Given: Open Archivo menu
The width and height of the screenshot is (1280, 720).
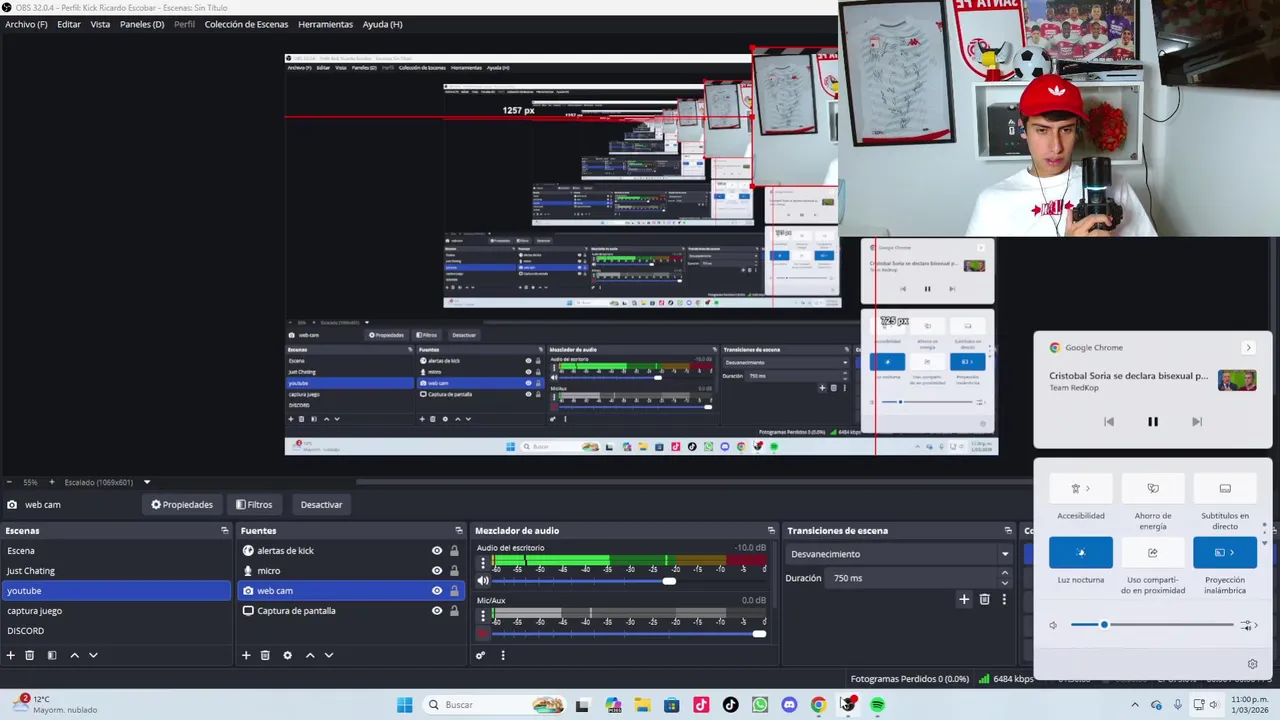Looking at the screenshot, I should [26, 24].
